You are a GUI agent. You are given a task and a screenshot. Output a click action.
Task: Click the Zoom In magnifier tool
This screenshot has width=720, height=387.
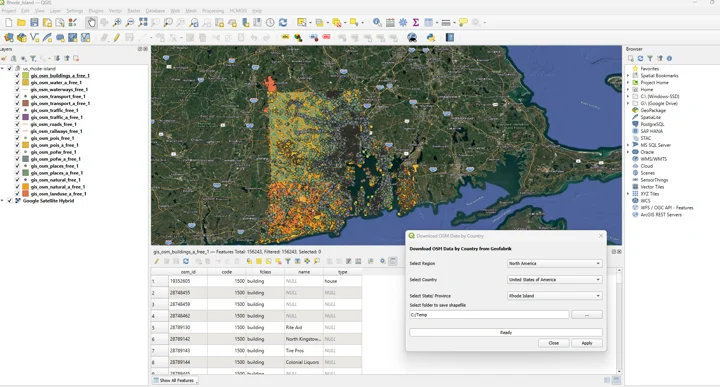[x=117, y=22]
